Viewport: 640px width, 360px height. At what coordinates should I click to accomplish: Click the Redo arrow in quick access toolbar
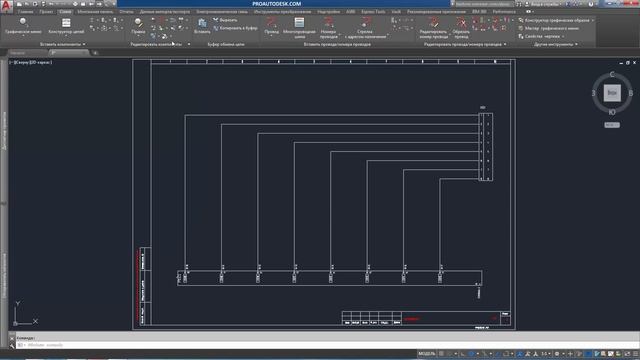pos(61,4)
